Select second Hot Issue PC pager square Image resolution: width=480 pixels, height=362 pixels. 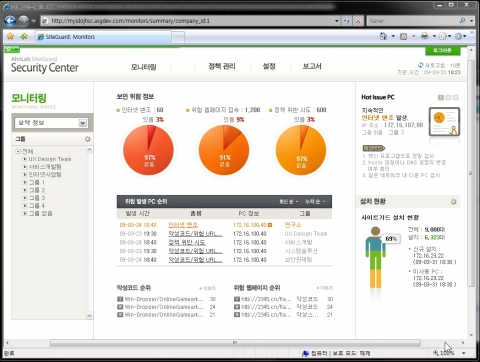click(448, 97)
